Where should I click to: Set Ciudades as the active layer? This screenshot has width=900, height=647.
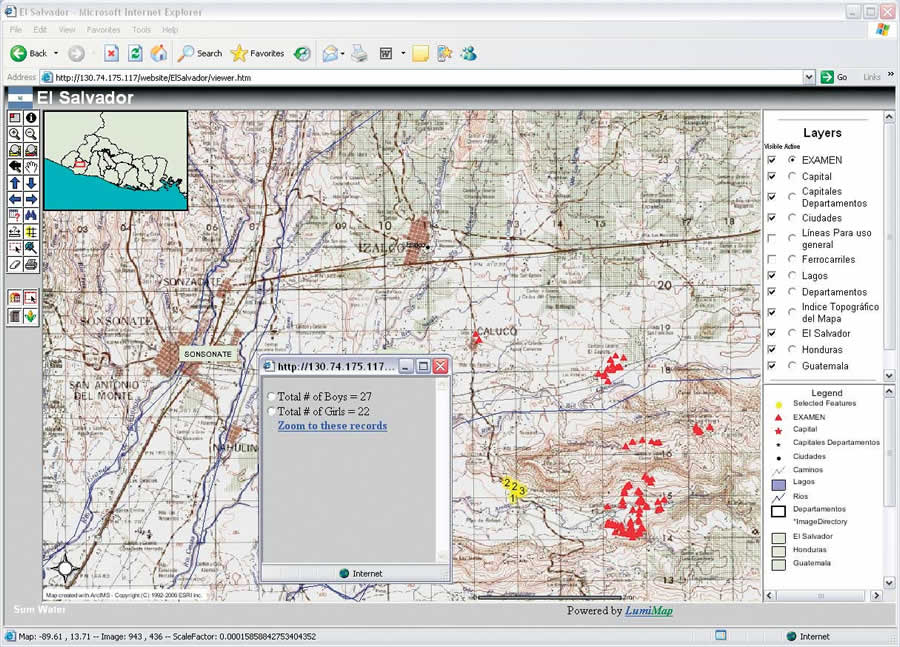click(792, 218)
